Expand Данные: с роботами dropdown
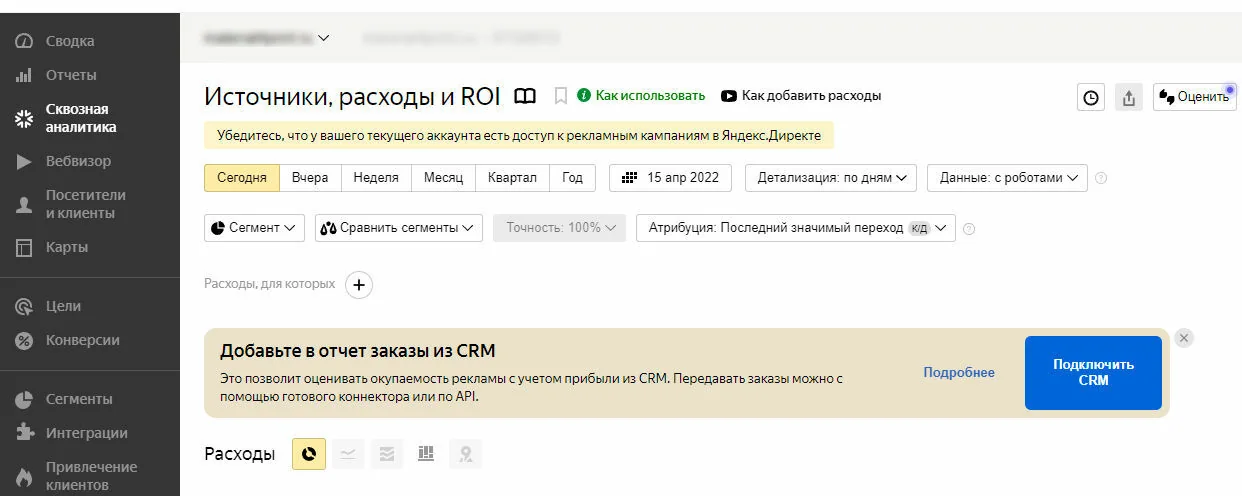This screenshot has height=496, width=1242. (x=1007, y=178)
